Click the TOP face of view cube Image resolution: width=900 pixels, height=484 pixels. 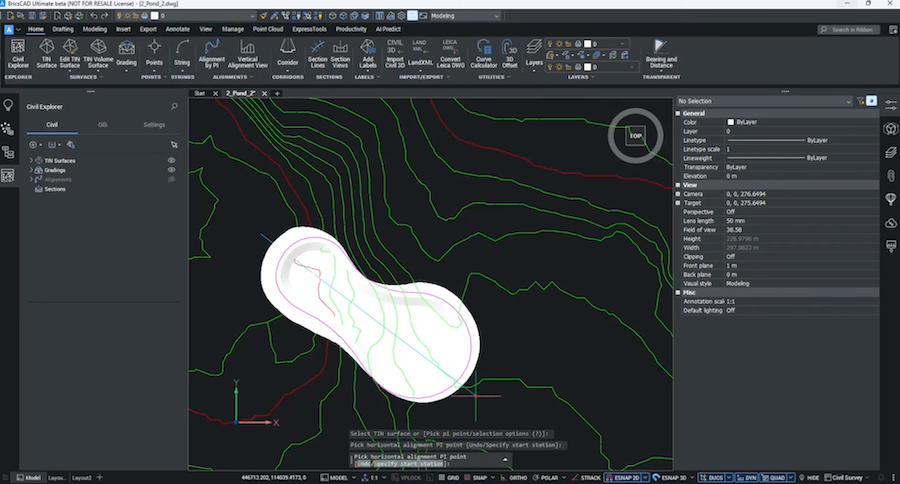[635, 136]
